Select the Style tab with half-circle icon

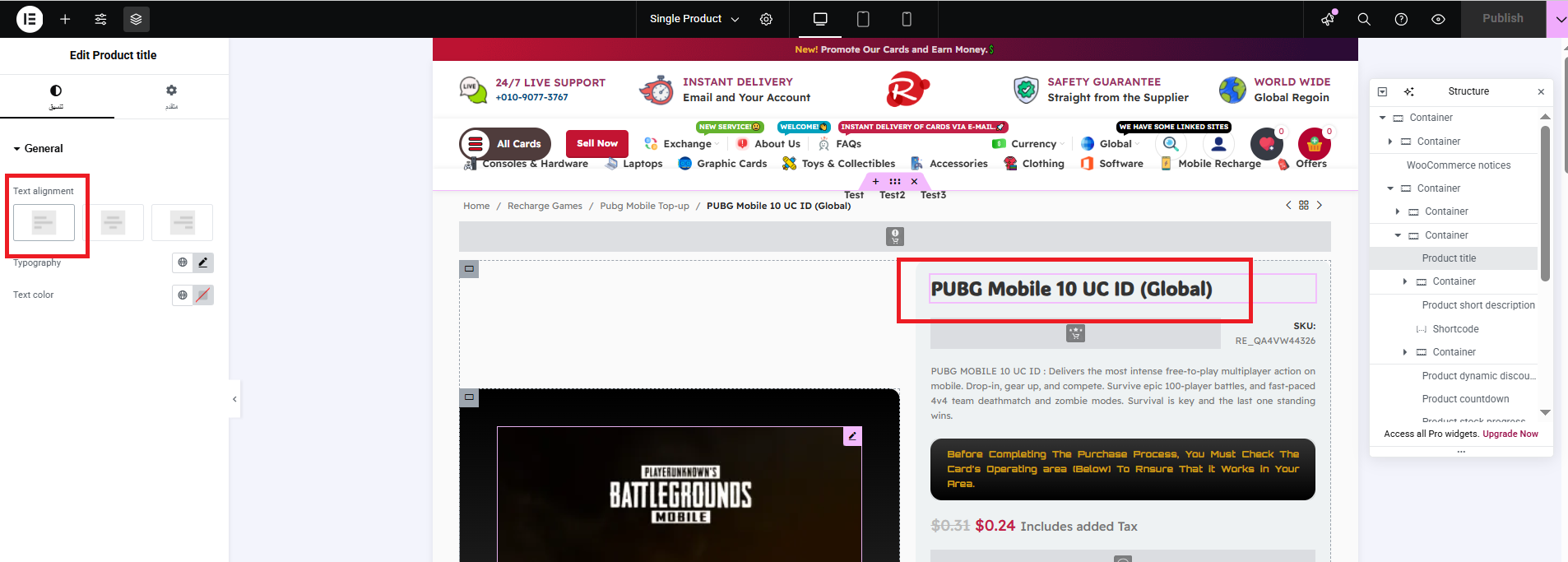tap(56, 96)
